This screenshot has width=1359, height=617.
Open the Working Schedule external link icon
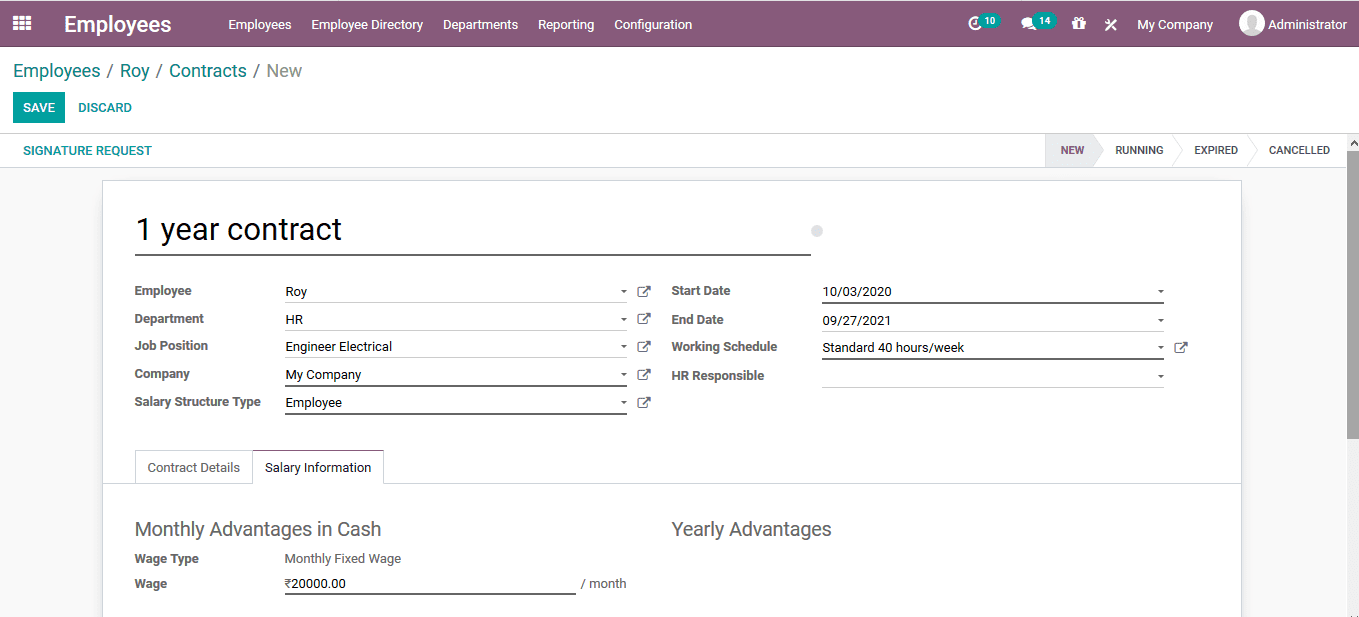click(1181, 347)
